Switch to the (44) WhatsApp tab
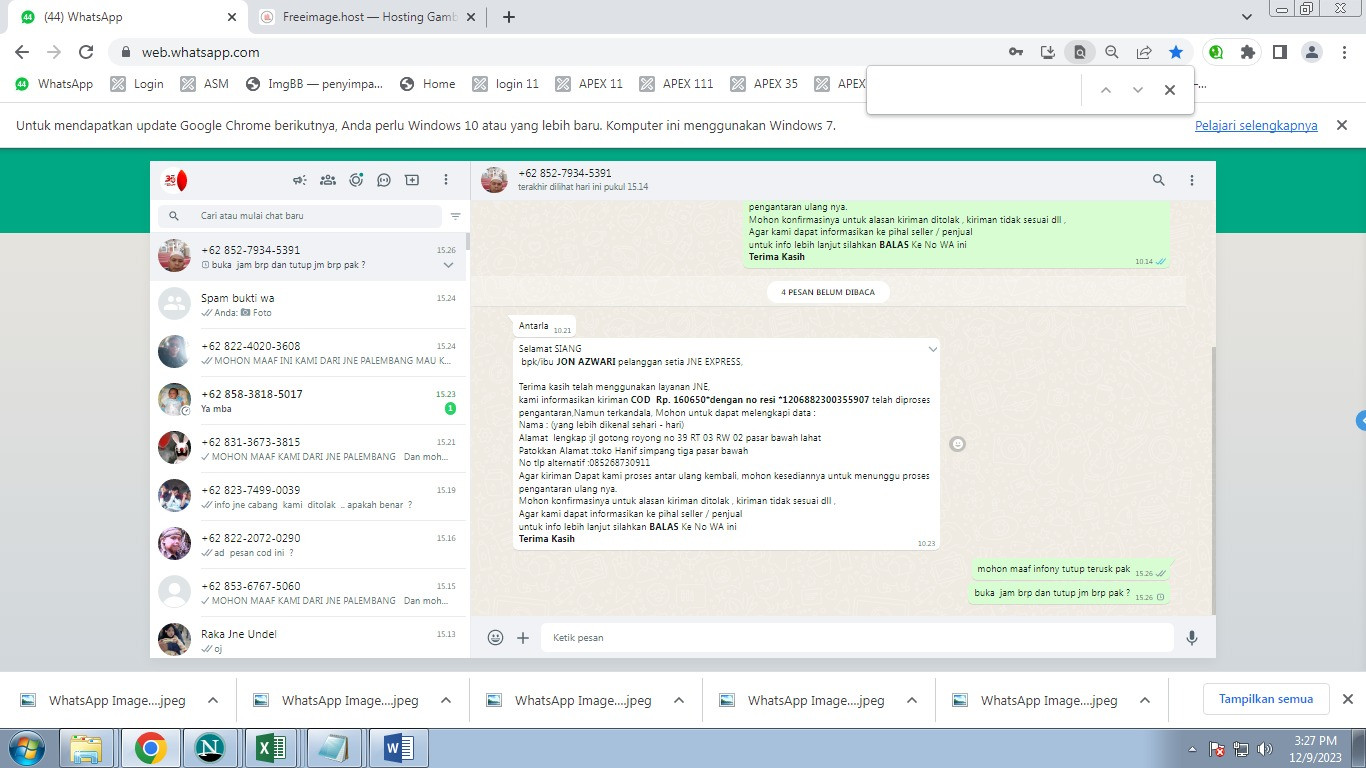The image size is (1366, 768). [x=130, y=17]
